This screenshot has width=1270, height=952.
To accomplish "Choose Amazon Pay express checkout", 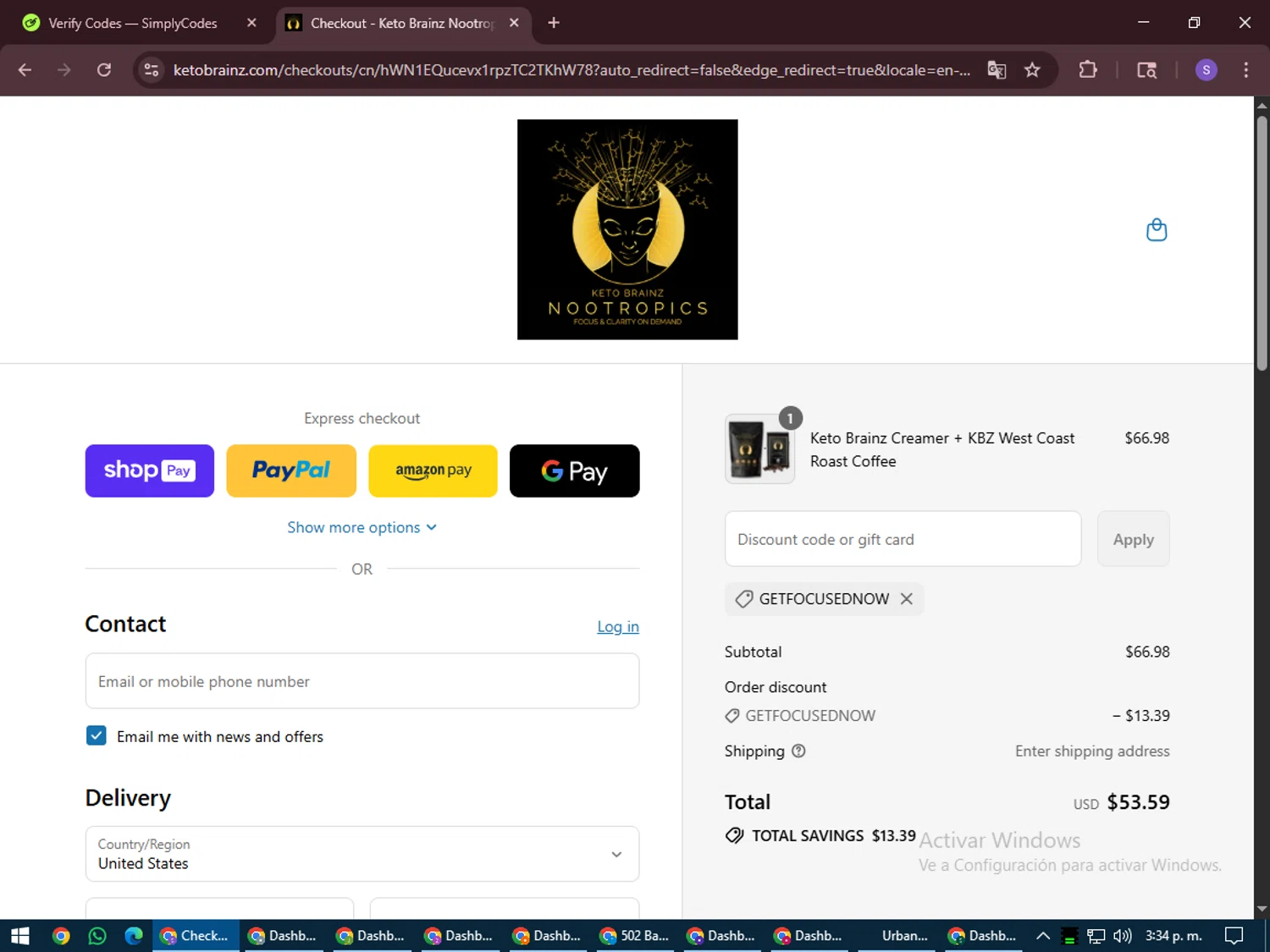I will pos(433,470).
